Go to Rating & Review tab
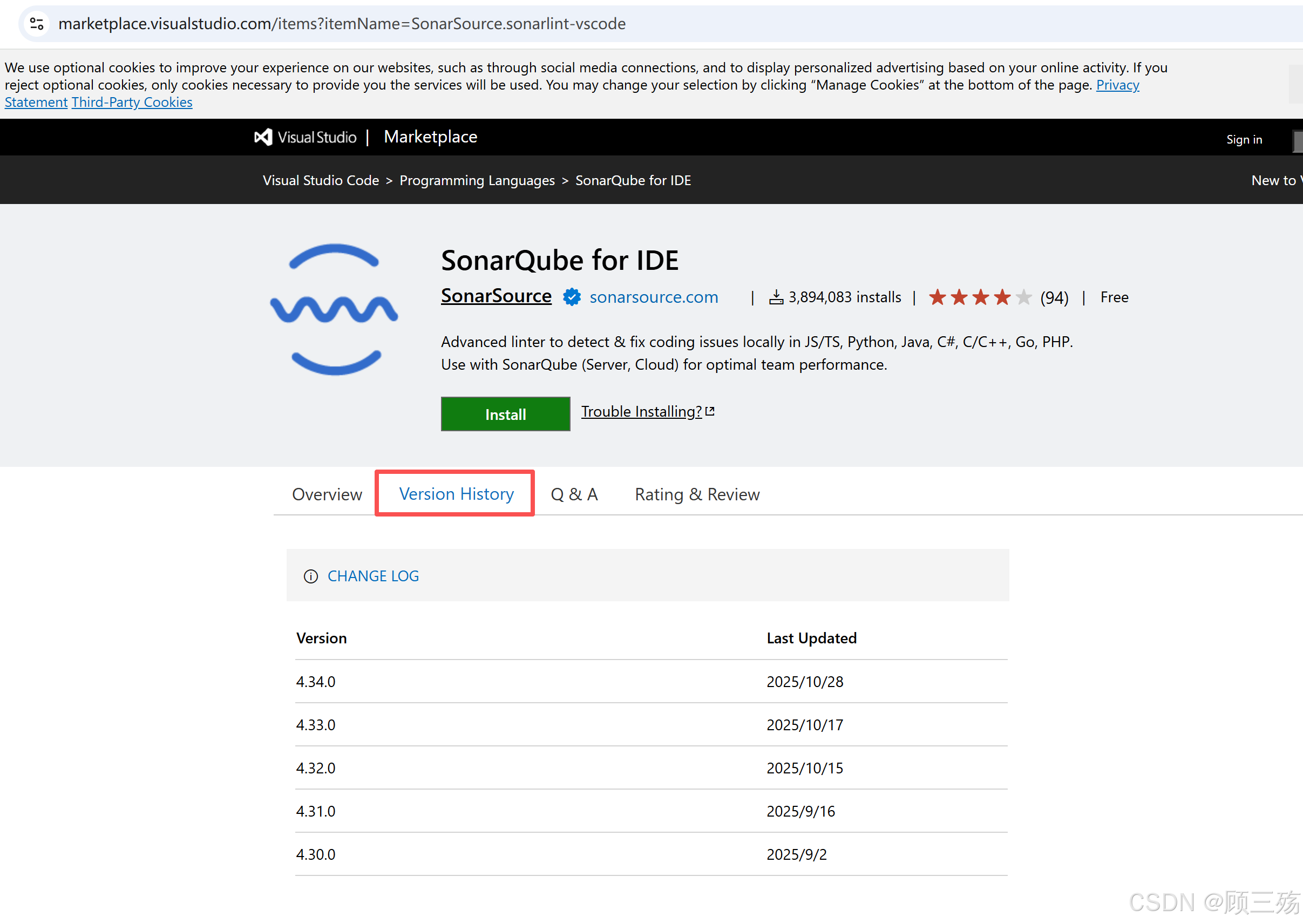This screenshot has width=1303, height=924. [x=696, y=494]
